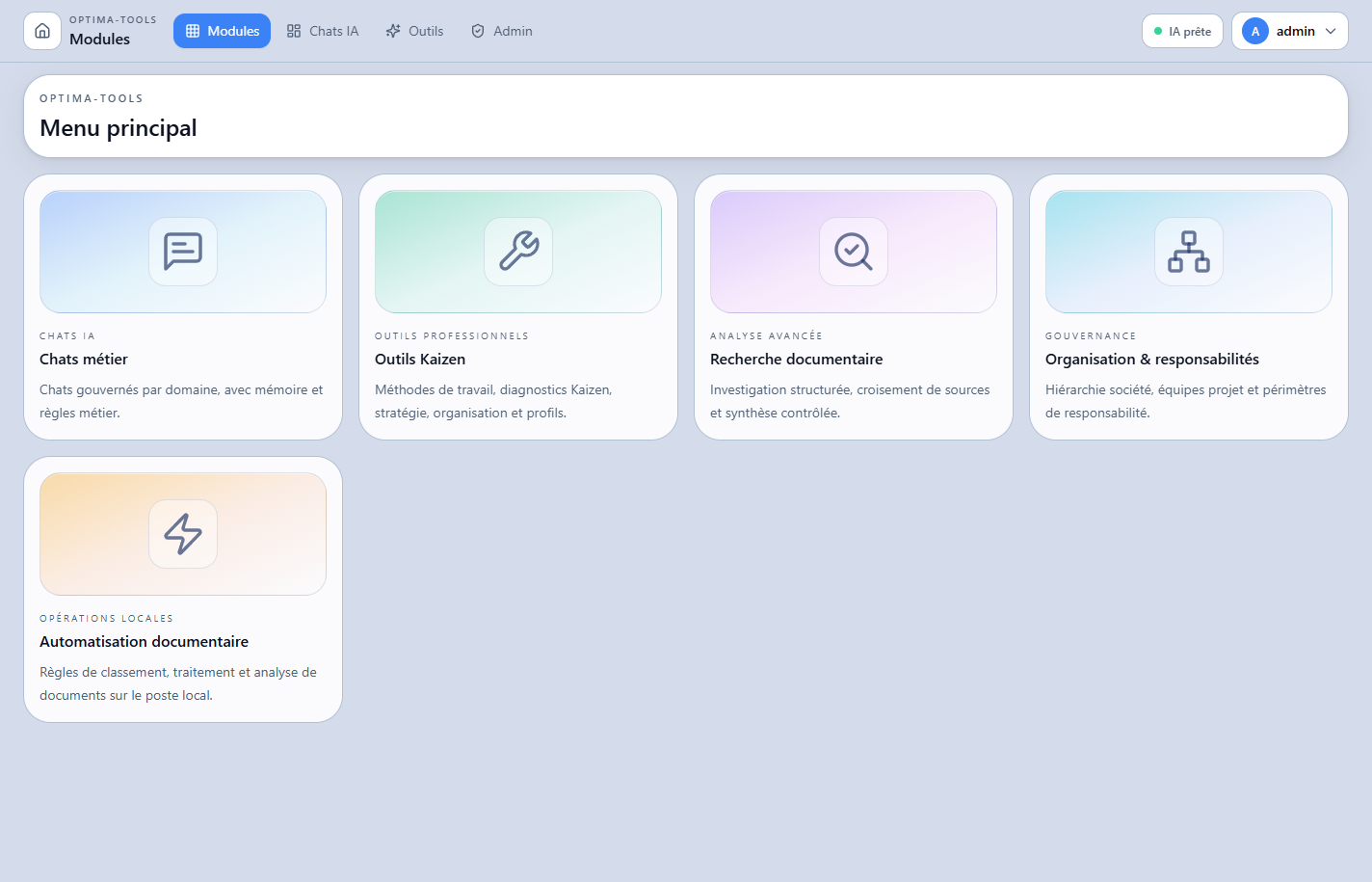Click the CHATS IA category label

pyautogui.click(x=67, y=336)
